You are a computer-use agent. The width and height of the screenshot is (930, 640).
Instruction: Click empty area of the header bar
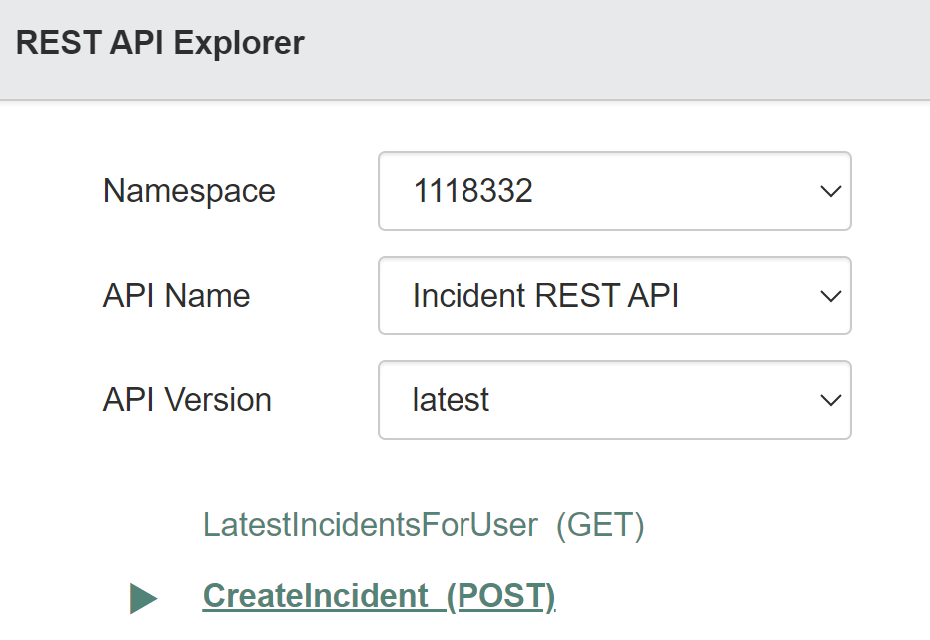click(x=617, y=47)
